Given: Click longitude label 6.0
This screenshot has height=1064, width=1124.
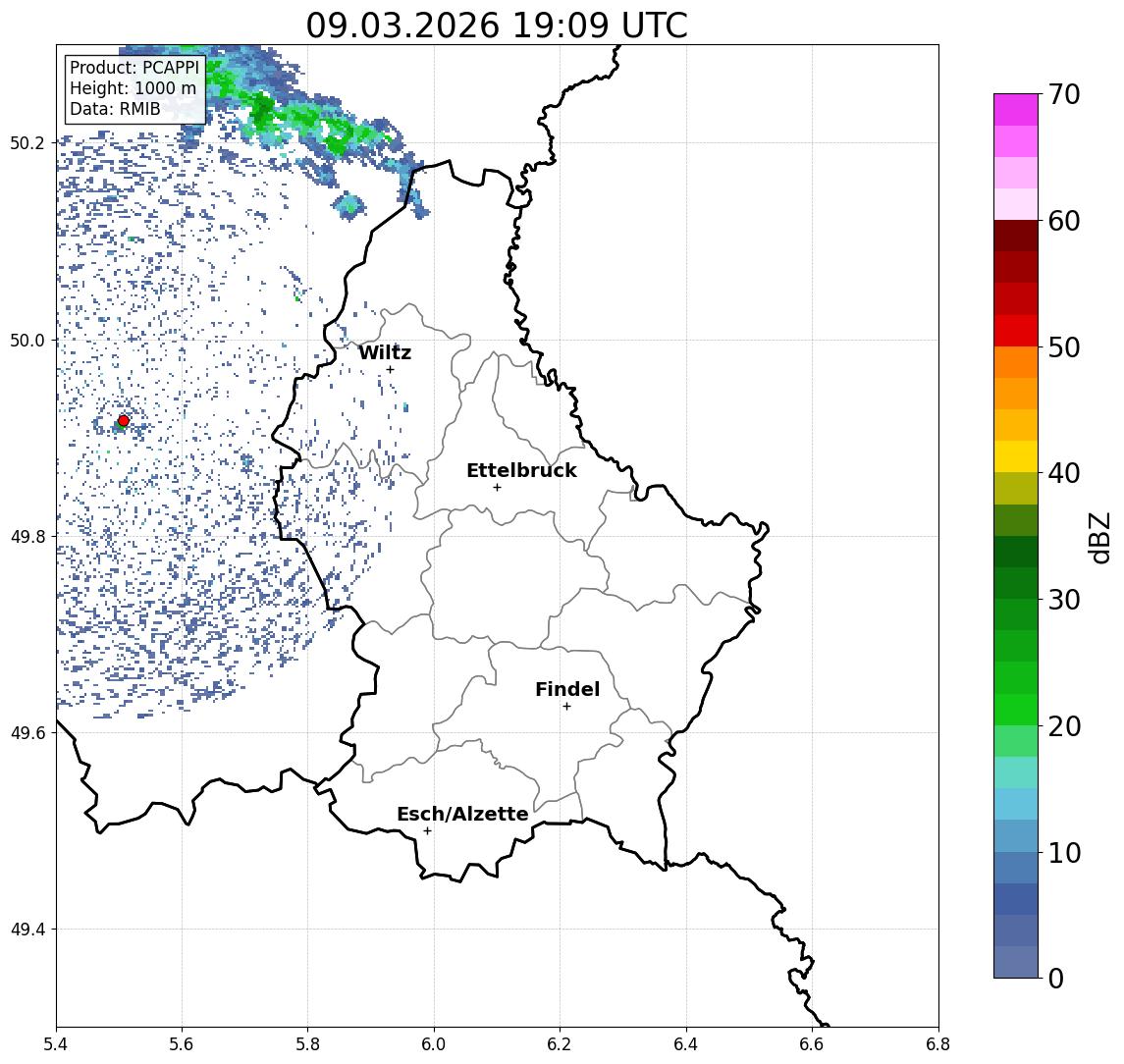Looking at the screenshot, I should click(434, 1044).
